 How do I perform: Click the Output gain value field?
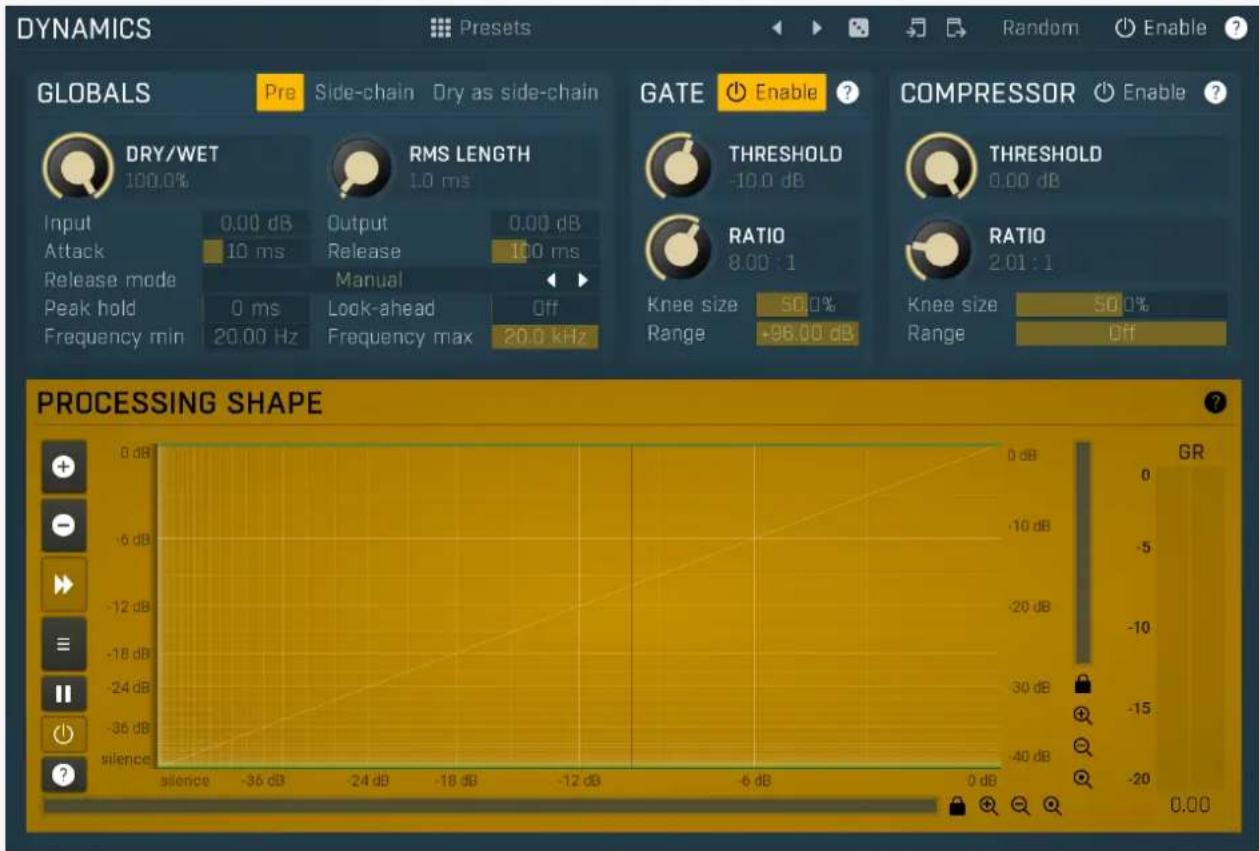(x=544, y=224)
